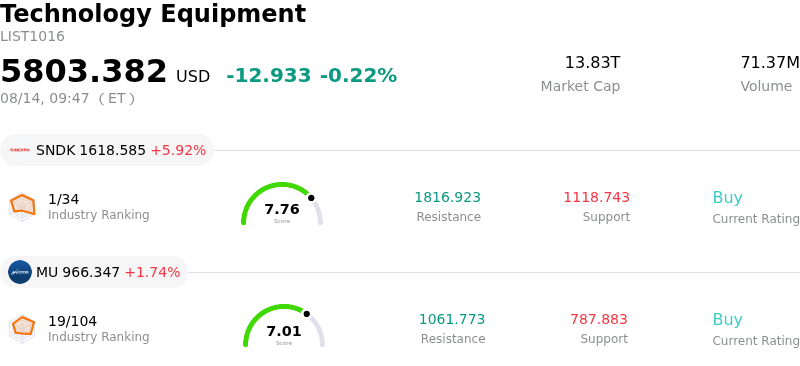Click the 13.83T market cap value
Image resolution: width=800 pixels, height=366 pixels.
(592, 63)
